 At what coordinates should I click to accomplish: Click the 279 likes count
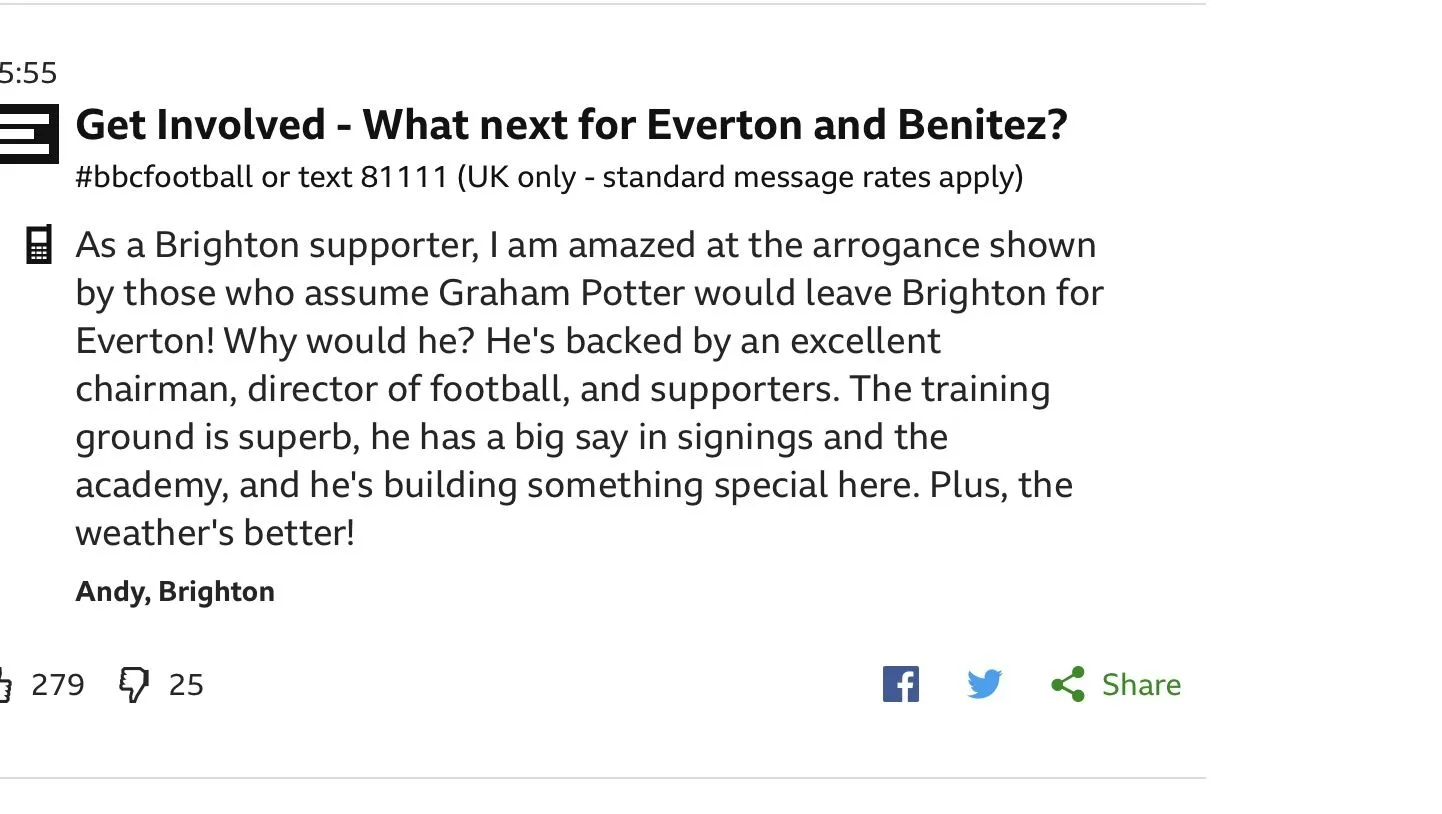58,685
